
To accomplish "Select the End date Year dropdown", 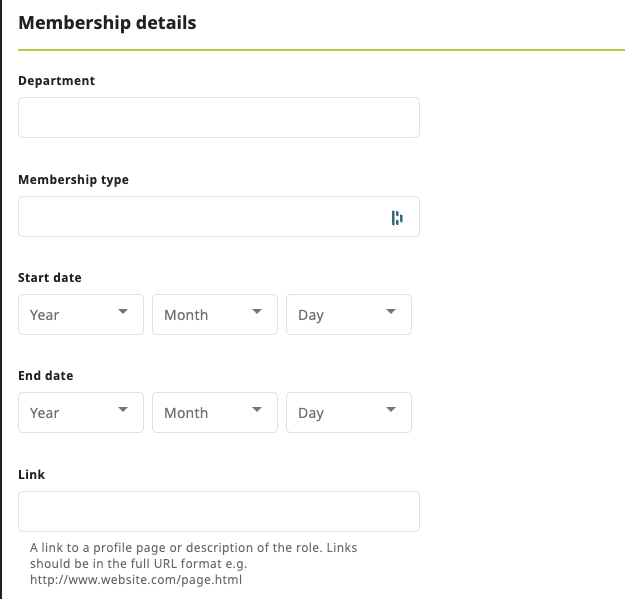I will (81, 412).
